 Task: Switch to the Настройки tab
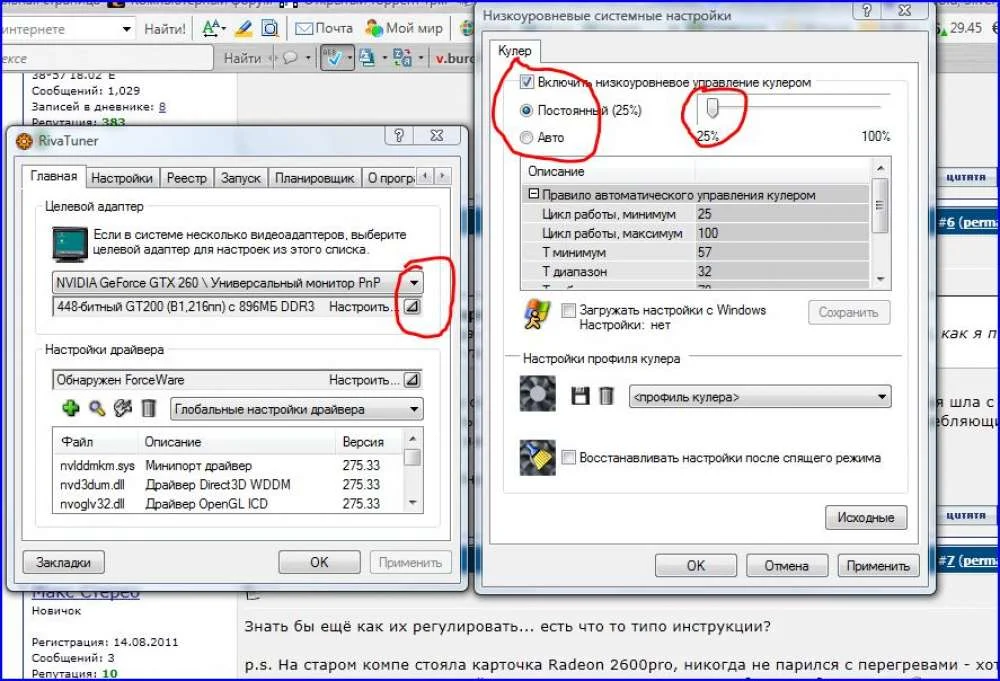tap(122, 178)
